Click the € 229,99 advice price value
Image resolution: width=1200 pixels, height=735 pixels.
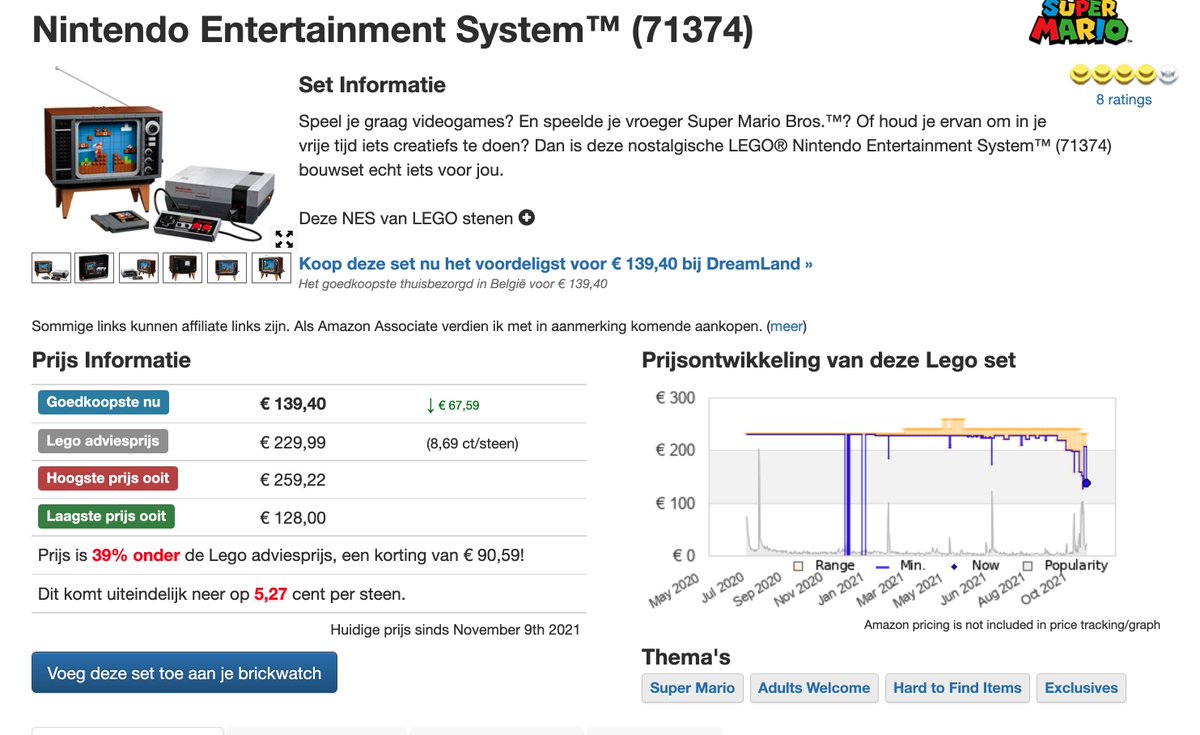(x=293, y=442)
